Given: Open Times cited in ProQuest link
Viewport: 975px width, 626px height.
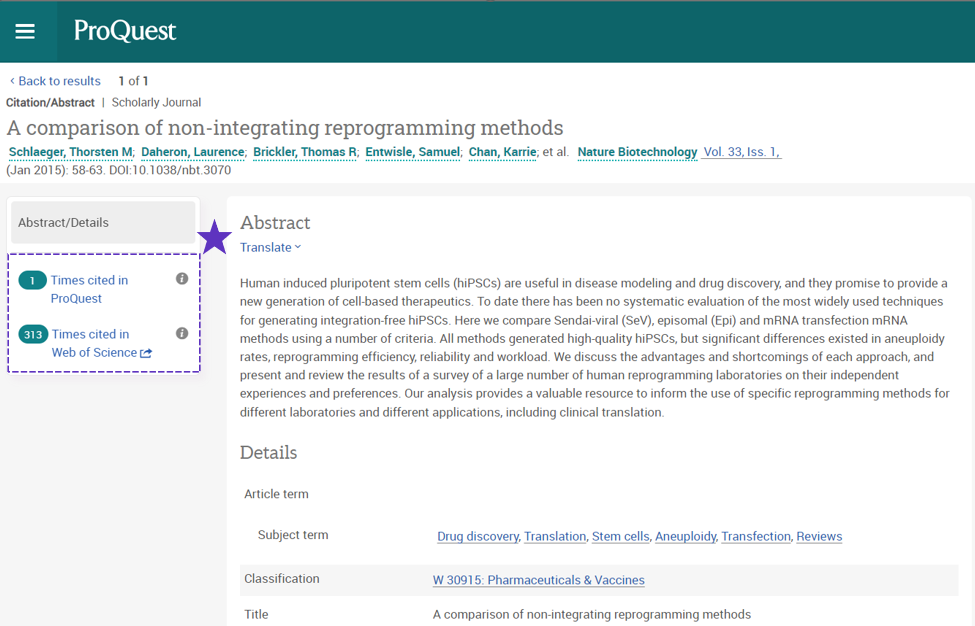Looking at the screenshot, I should coord(89,289).
